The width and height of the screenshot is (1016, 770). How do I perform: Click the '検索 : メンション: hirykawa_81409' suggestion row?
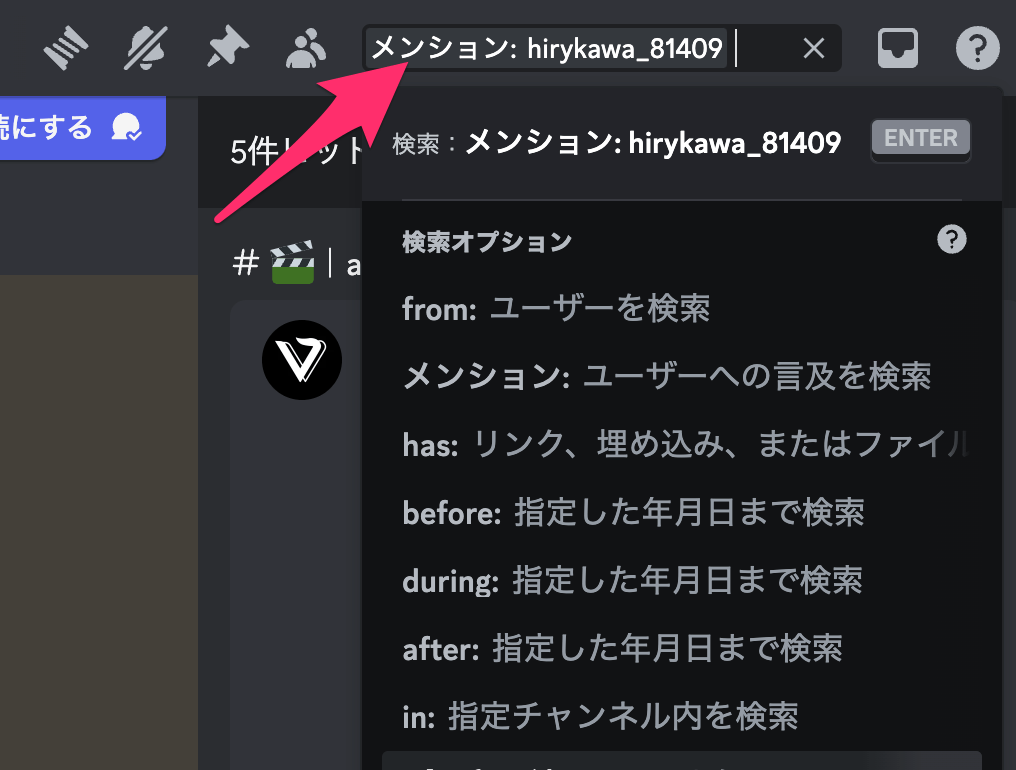click(x=682, y=141)
